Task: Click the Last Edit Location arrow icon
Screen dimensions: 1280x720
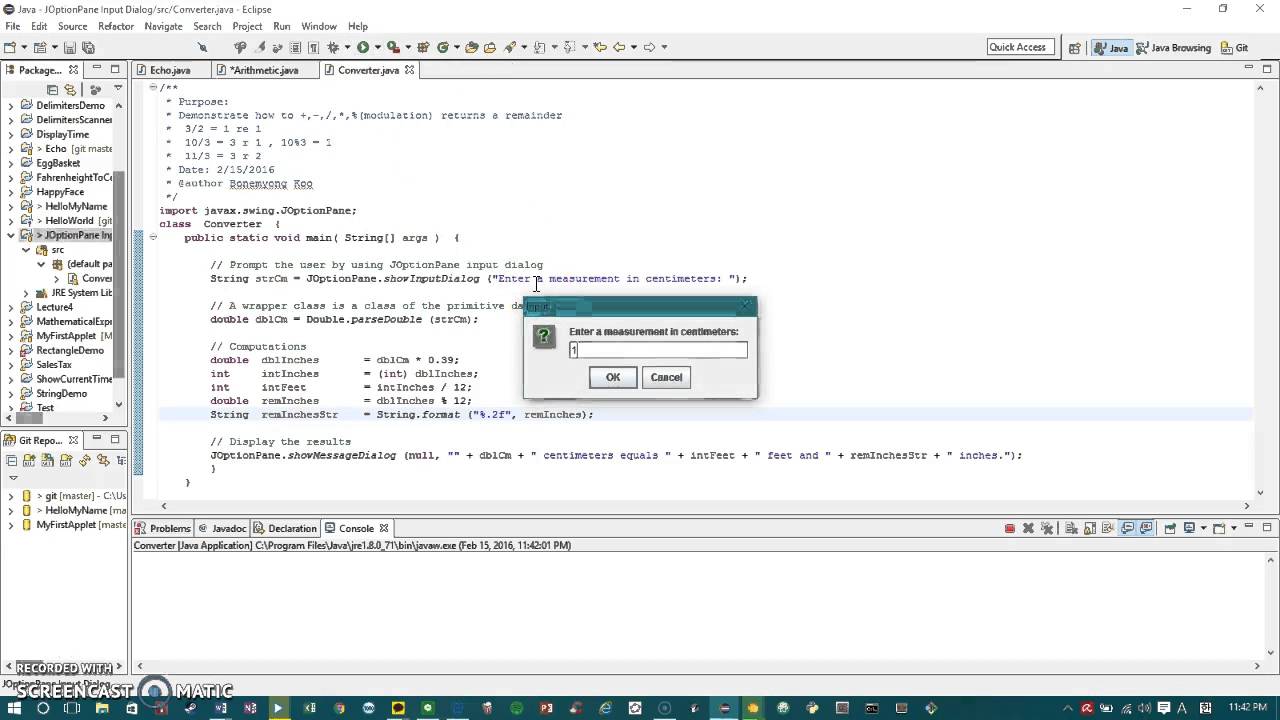Action: [599, 47]
